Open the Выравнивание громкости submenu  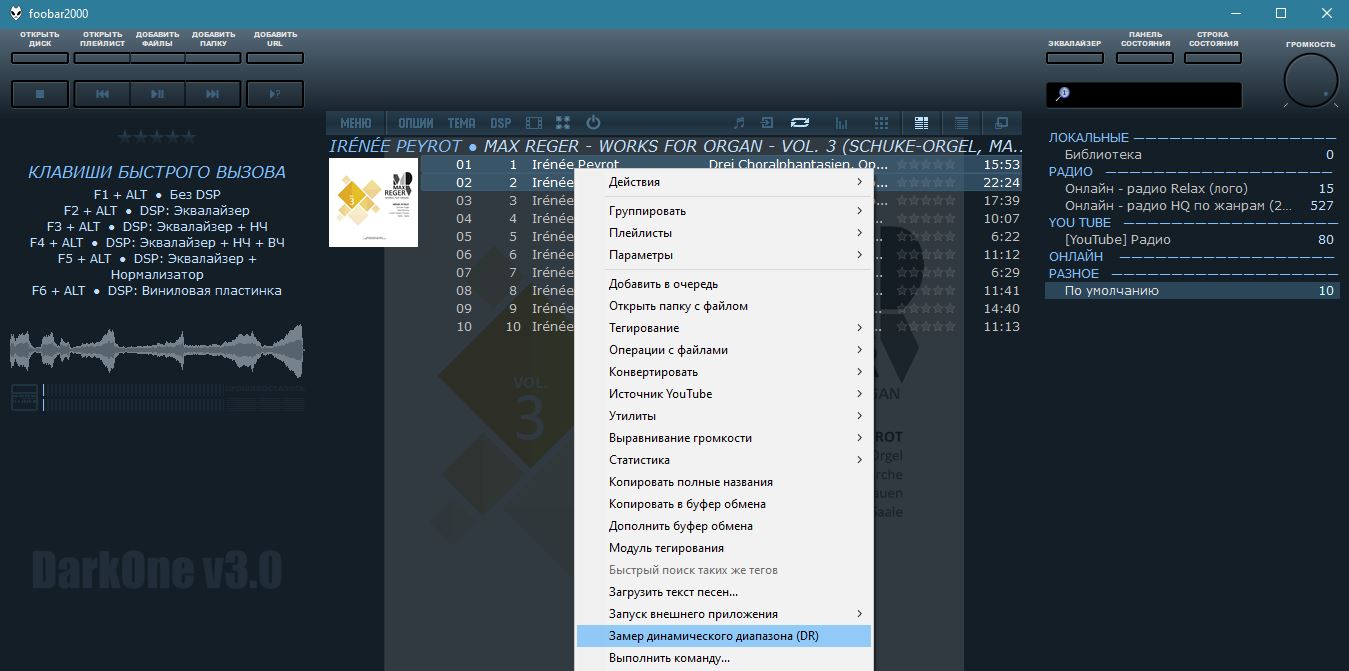point(724,438)
